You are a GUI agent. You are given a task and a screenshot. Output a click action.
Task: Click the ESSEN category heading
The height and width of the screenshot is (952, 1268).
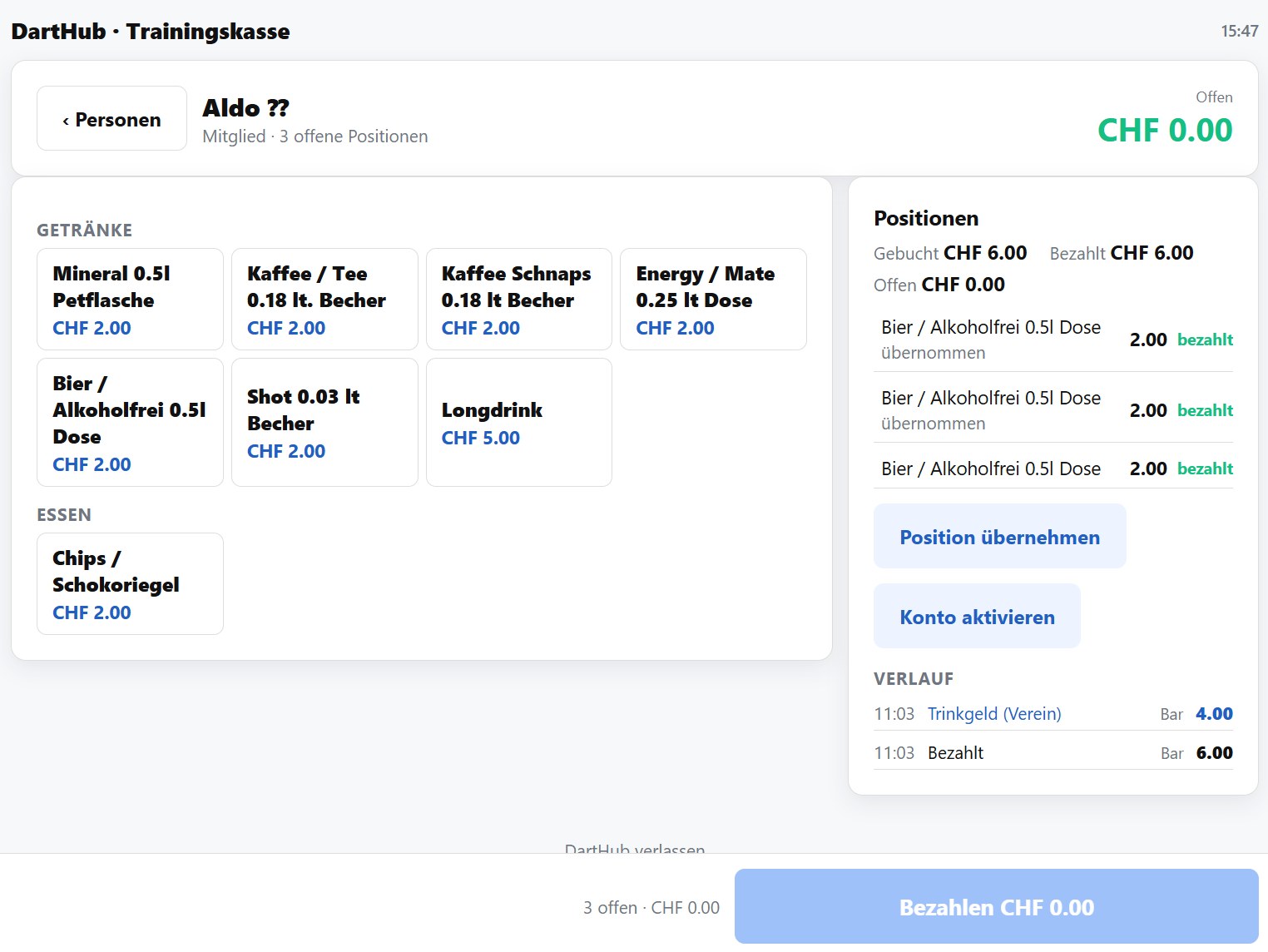pos(64,515)
